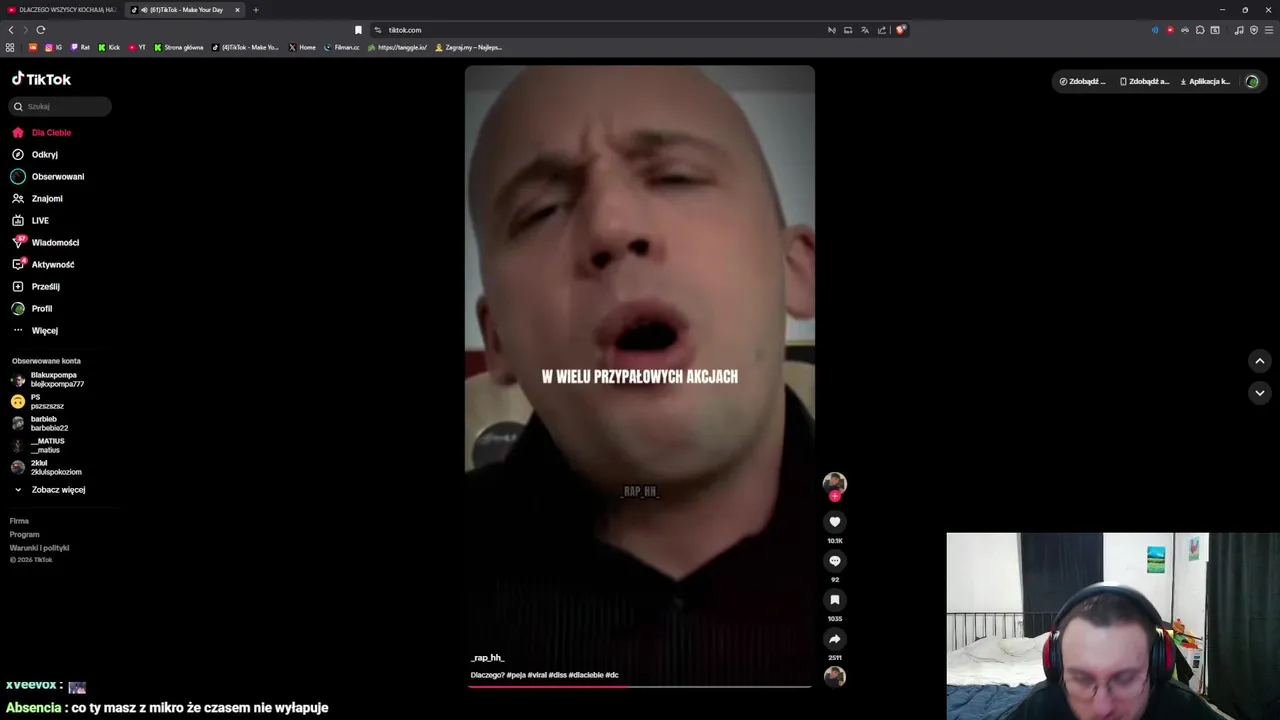Open followed account pszszszsz
1280x720 pixels.
click(x=38, y=402)
